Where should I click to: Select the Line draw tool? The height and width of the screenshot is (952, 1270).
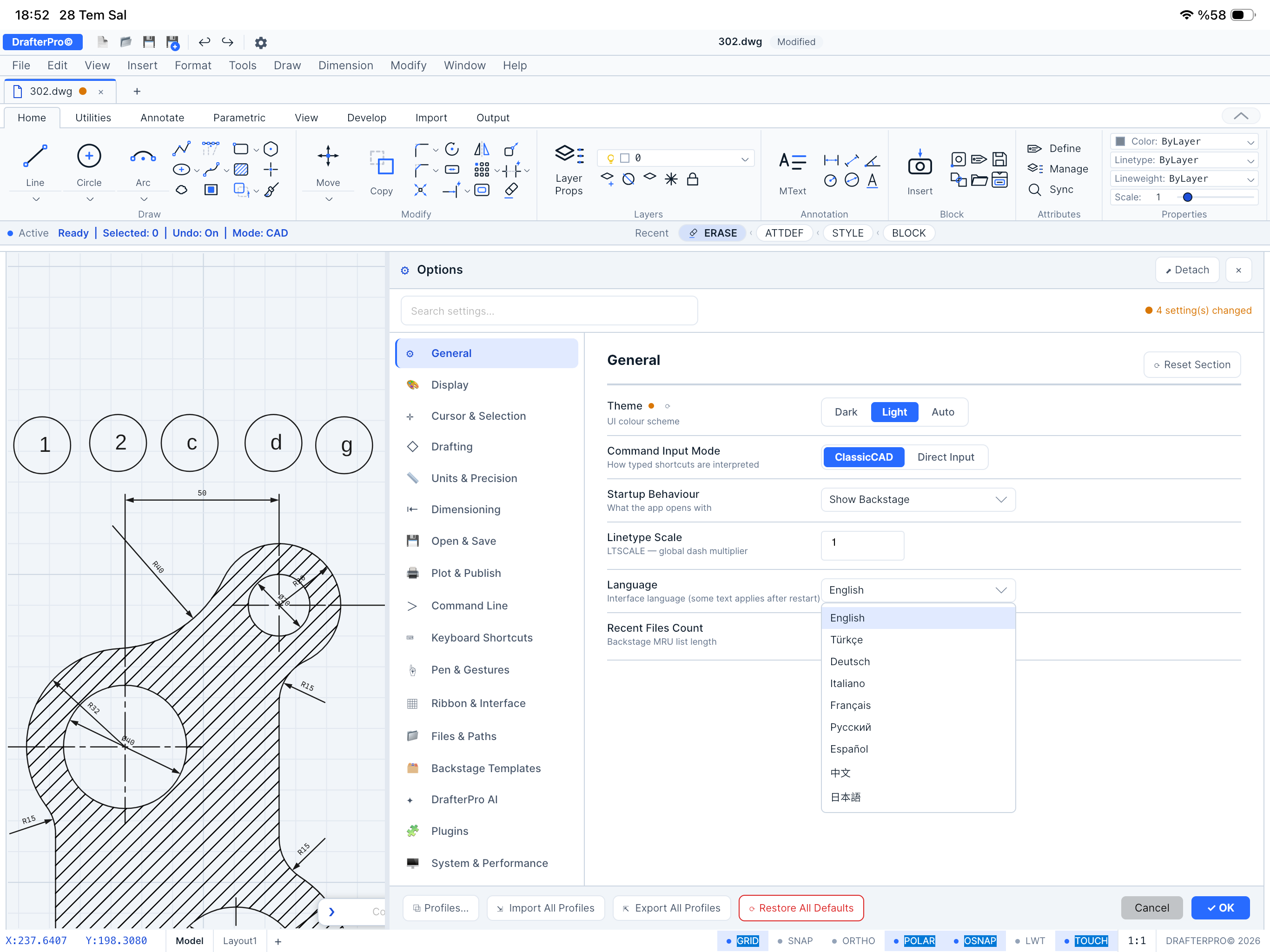(35, 165)
